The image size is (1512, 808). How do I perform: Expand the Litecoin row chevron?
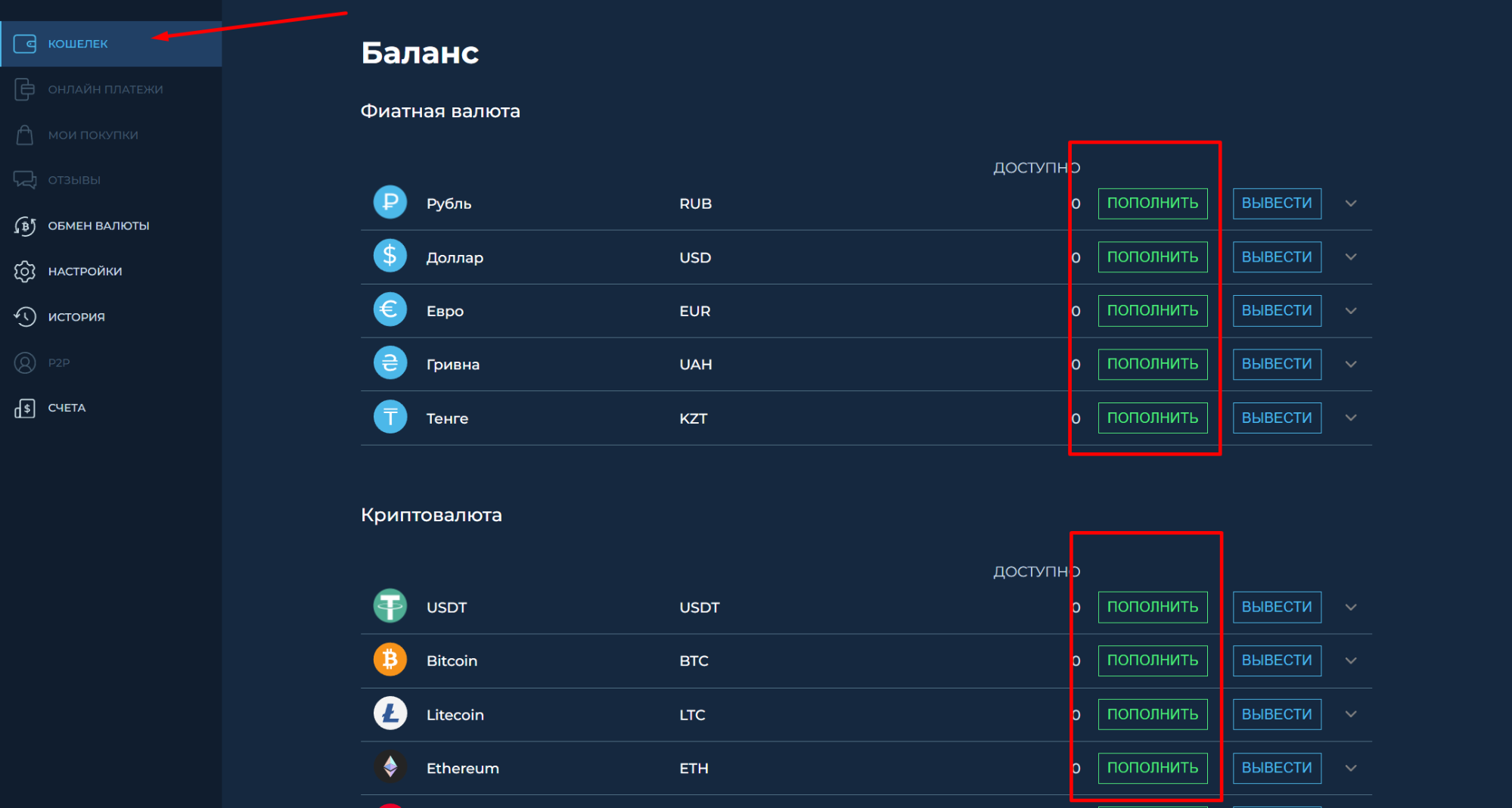point(1351,713)
